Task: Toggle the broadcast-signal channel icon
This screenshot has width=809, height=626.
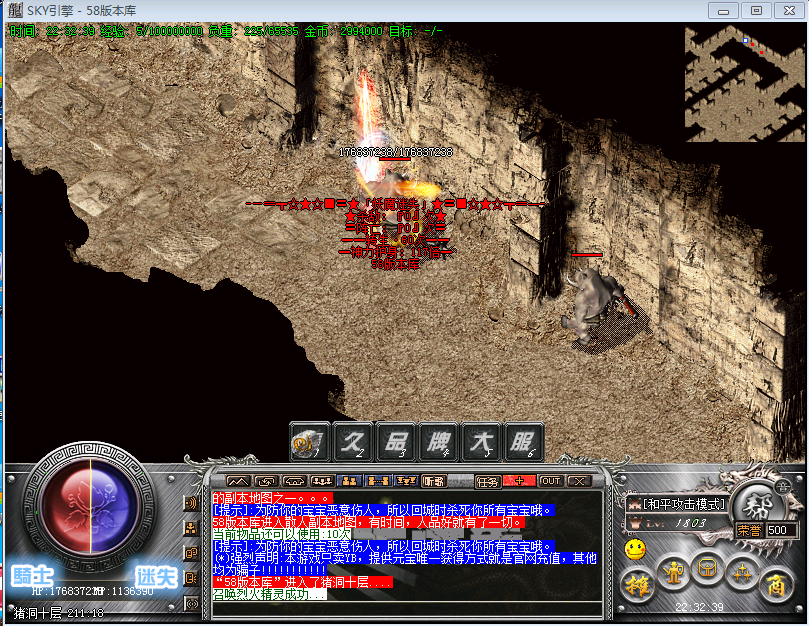Action: 191,603
